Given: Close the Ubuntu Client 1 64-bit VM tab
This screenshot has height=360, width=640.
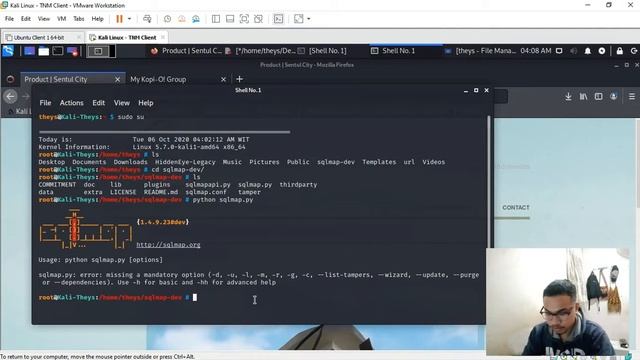Looking at the screenshot, I should pyautogui.click(x=79, y=38).
